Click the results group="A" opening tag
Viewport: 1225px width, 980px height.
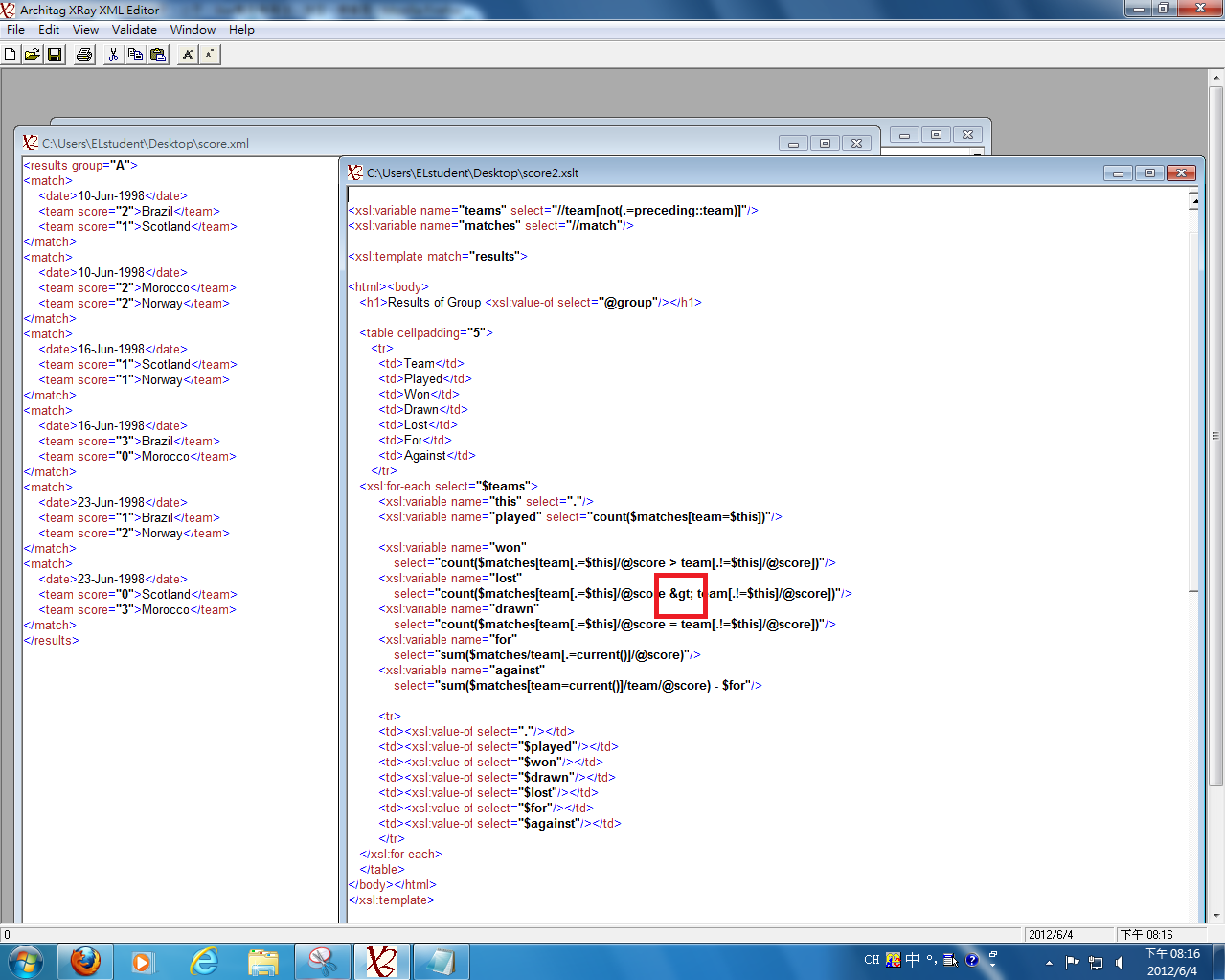(80, 165)
